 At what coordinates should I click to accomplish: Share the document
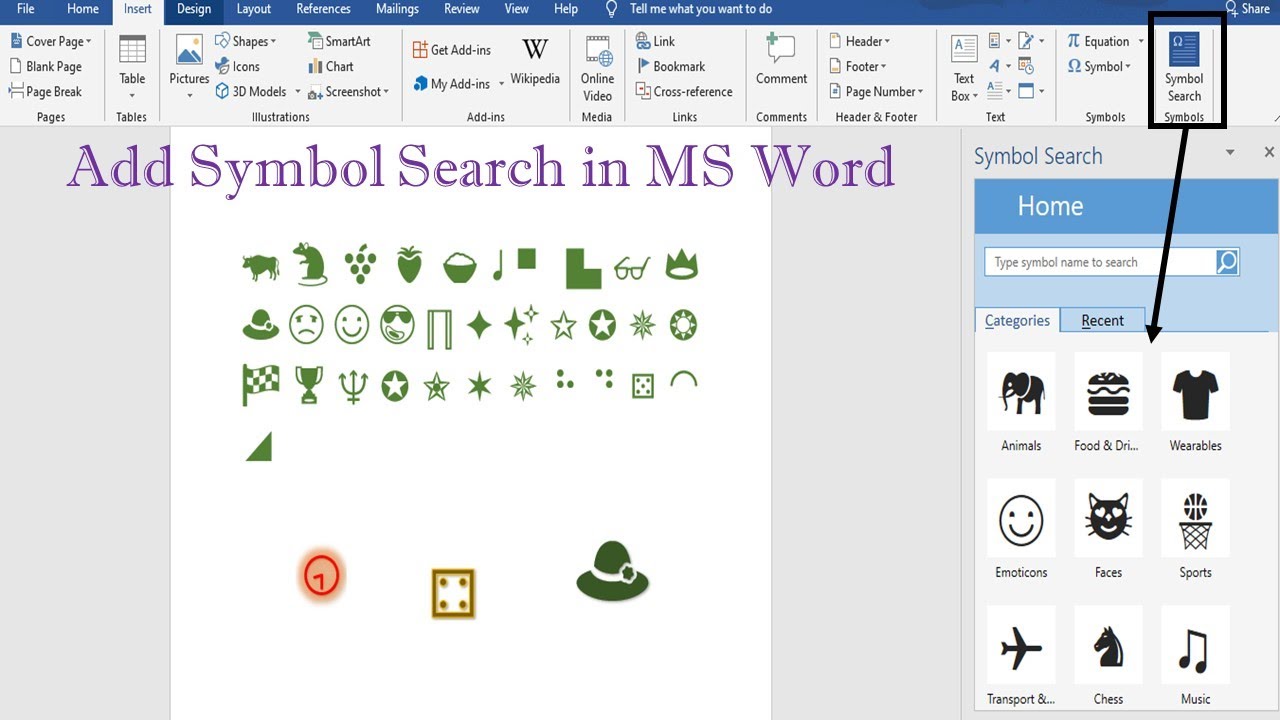(x=1248, y=9)
